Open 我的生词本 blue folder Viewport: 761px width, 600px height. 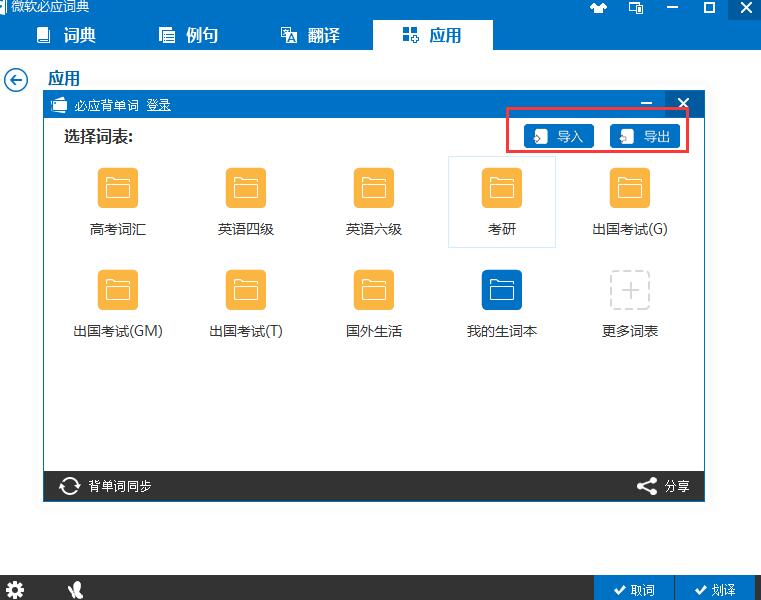click(x=502, y=290)
